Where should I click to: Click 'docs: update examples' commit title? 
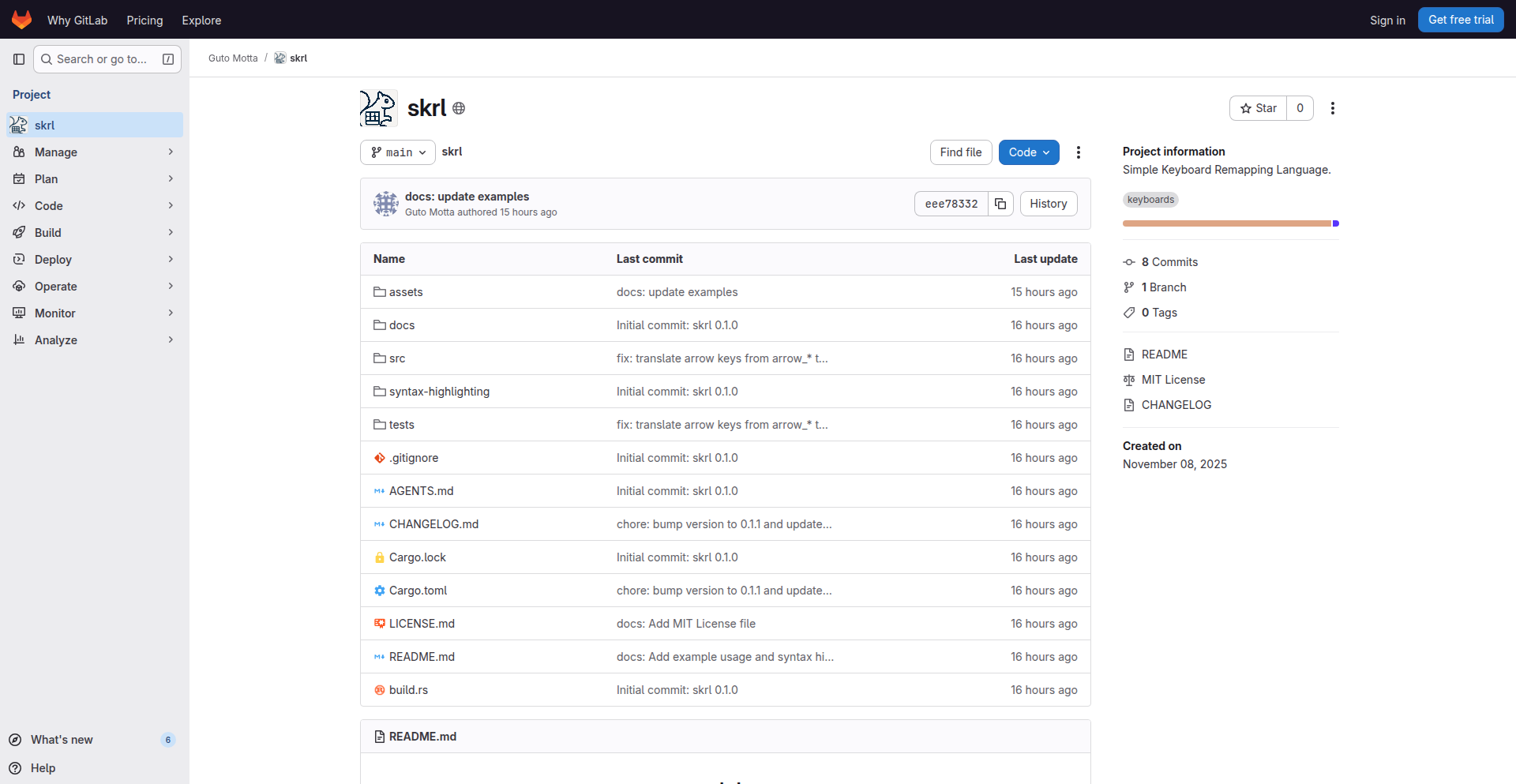tap(467, 197)
